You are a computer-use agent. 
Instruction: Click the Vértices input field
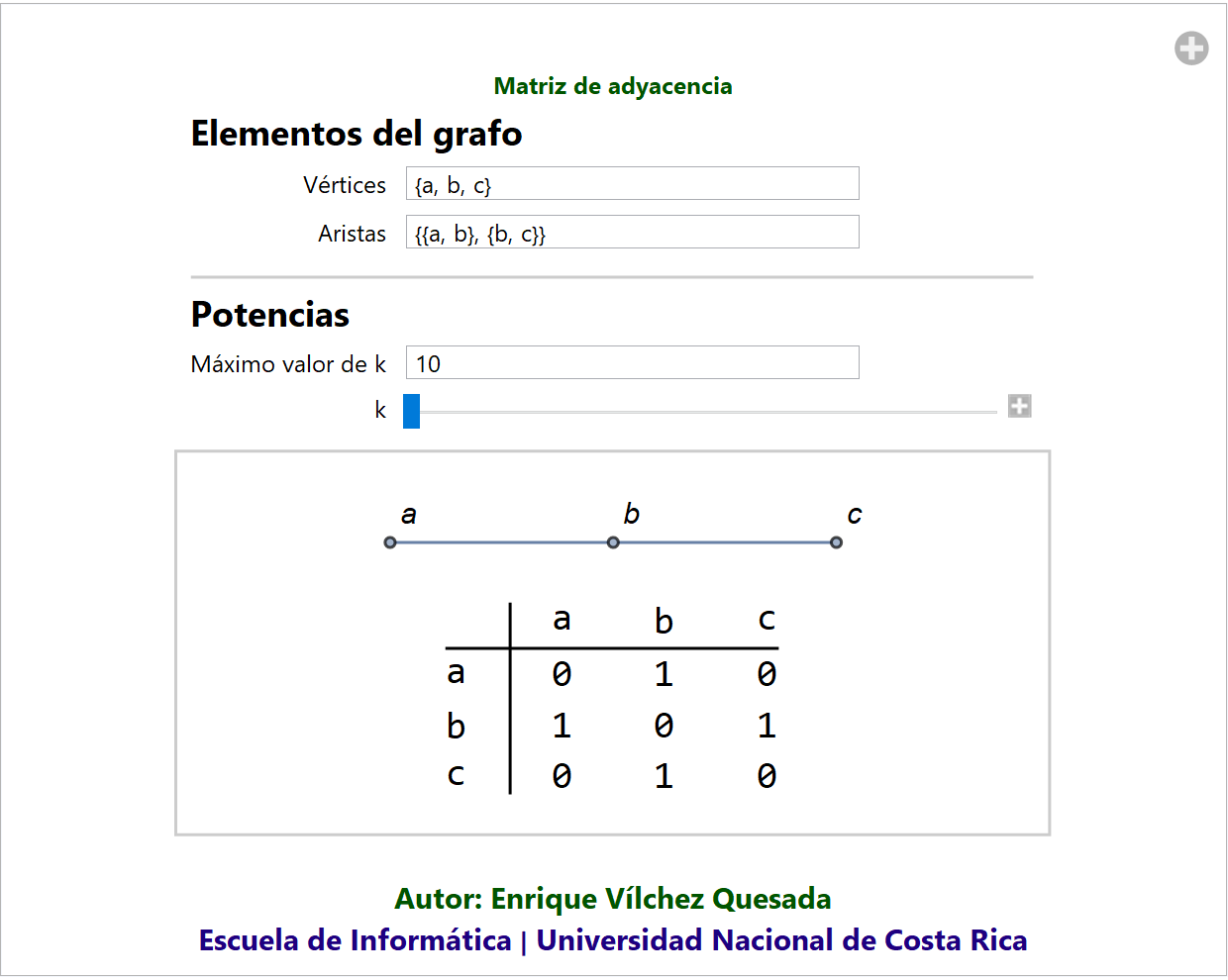(x=632, y=184)
